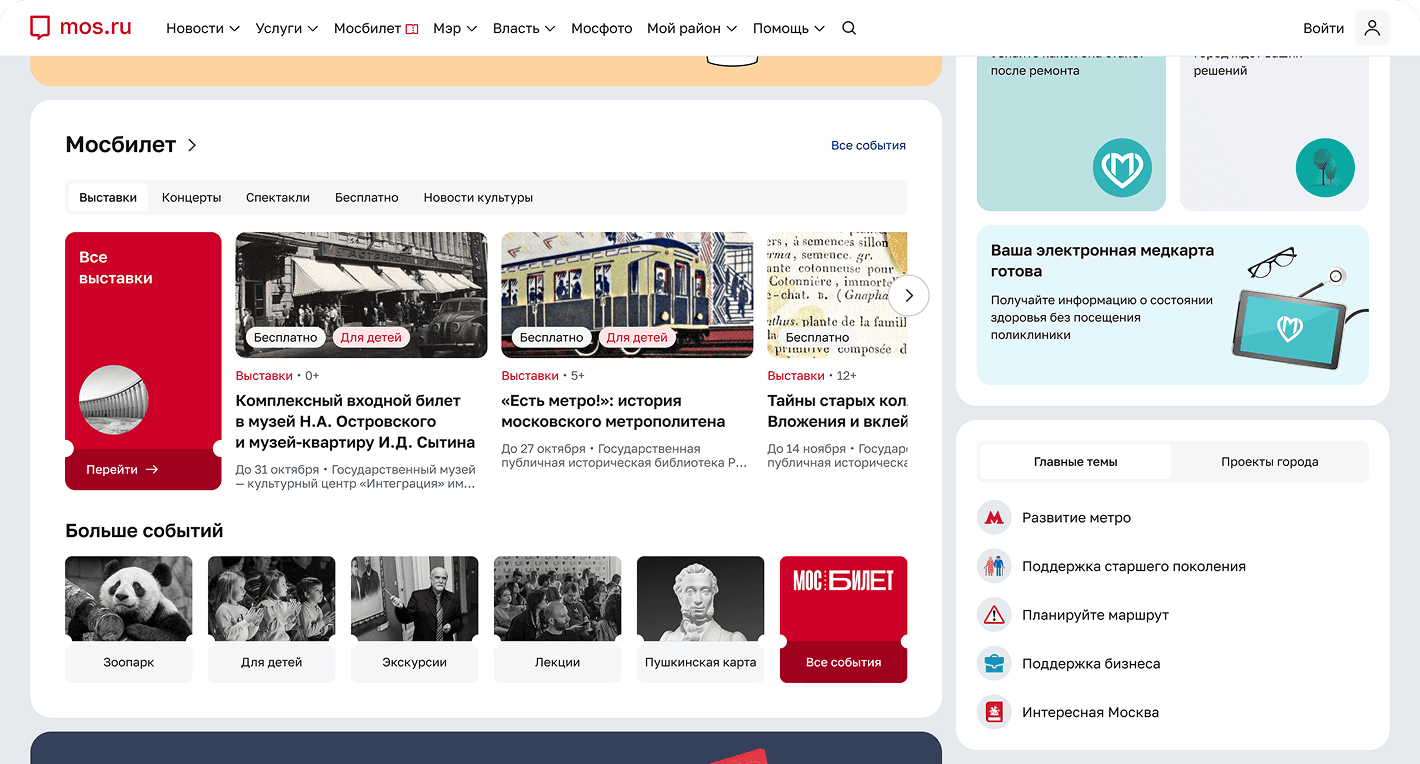Image resolution: width=1420 pixels, height=764 pixels.
Task: Open the Мэр dropdown
Action: (455, 28)
